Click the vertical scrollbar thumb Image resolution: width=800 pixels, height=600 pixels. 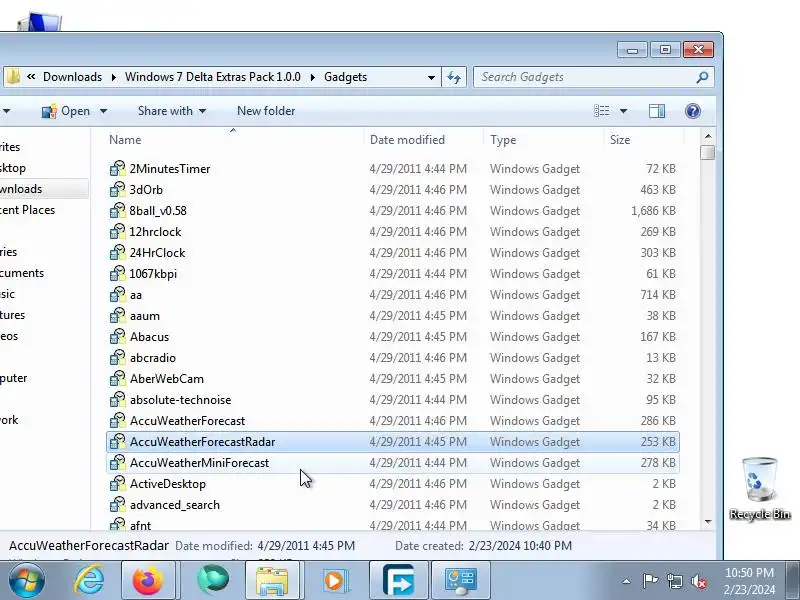click(x=708, y=153)
